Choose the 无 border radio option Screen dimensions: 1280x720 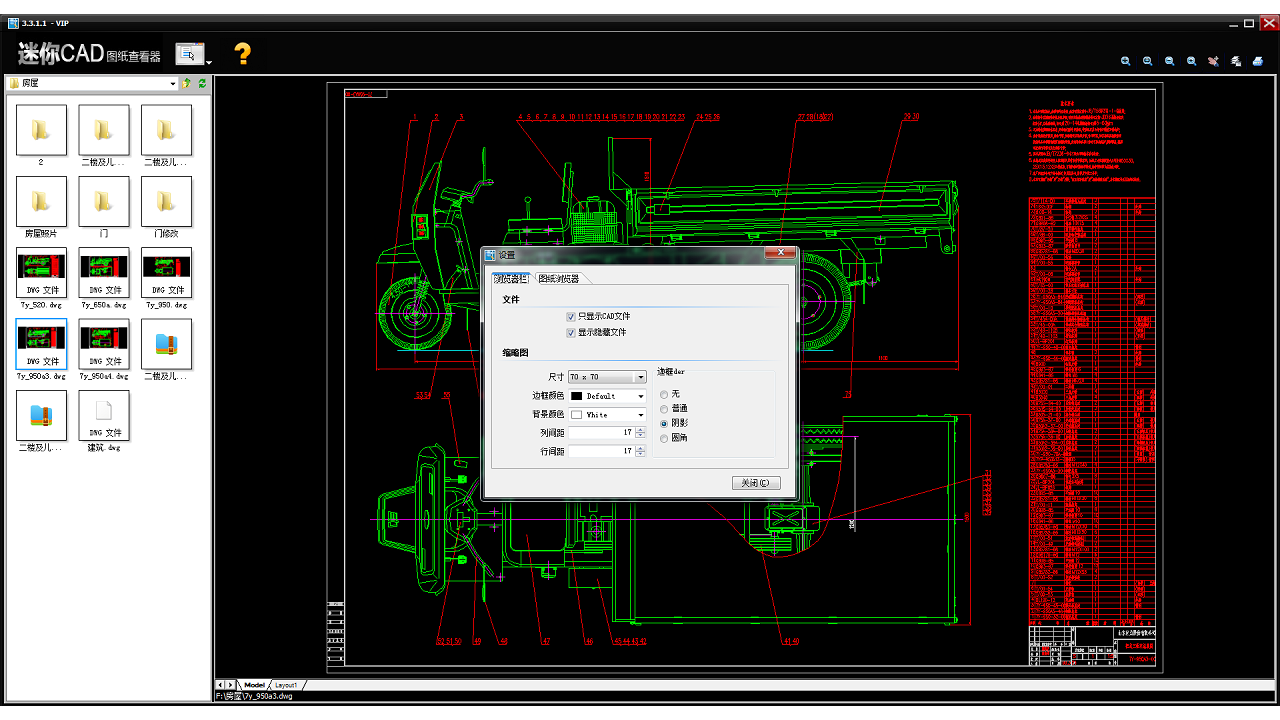coord(665,394)
